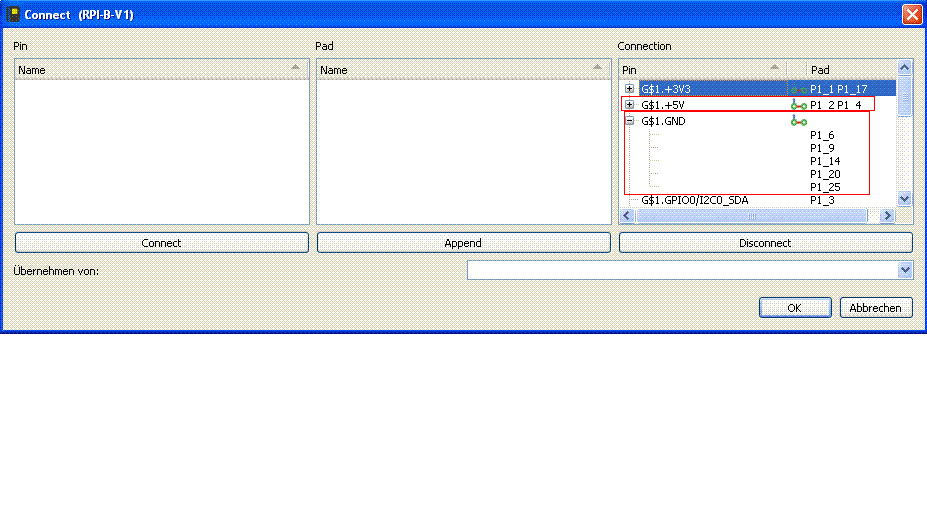Select the G$1.+3V3 pin entry
This screenshot has height=513, width=927.
point(666,89)
